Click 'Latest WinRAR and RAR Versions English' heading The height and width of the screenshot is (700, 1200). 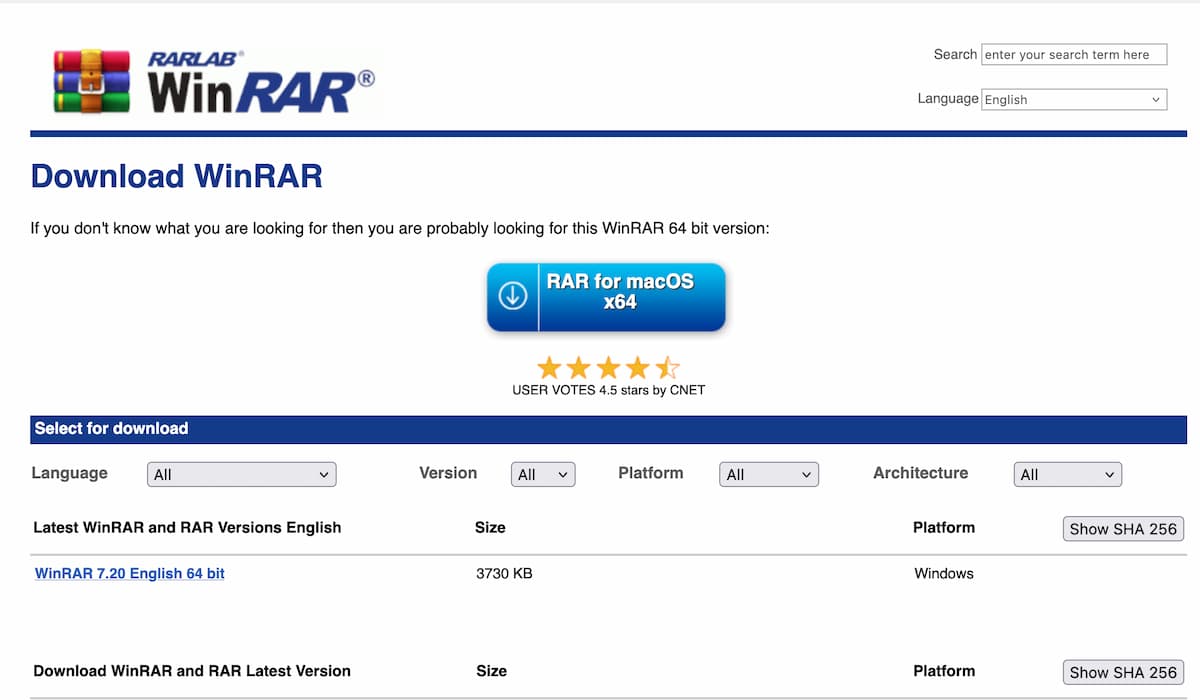coord(187,527)
